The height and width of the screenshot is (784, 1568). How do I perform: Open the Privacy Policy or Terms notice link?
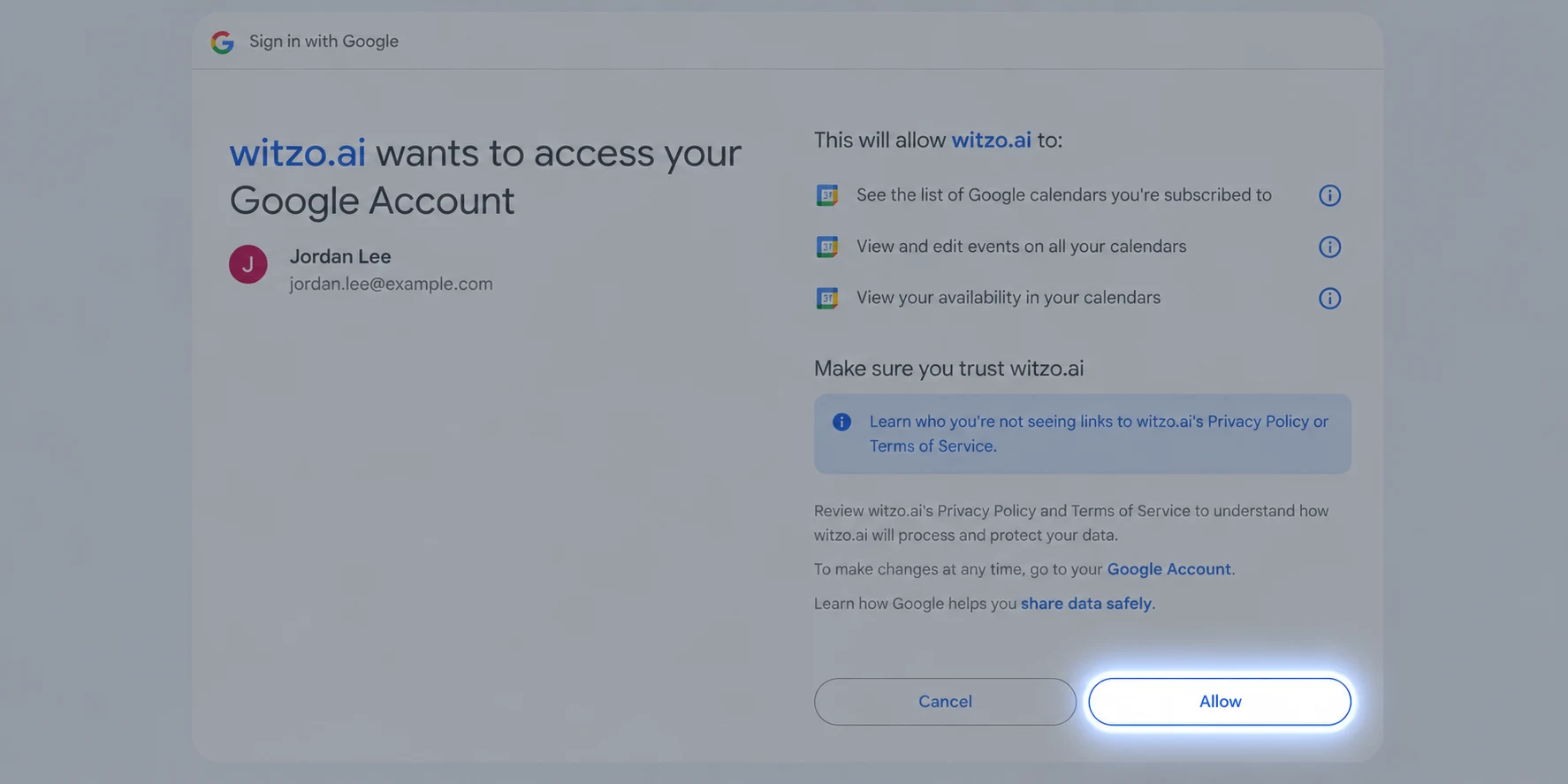coord(1099,434)
